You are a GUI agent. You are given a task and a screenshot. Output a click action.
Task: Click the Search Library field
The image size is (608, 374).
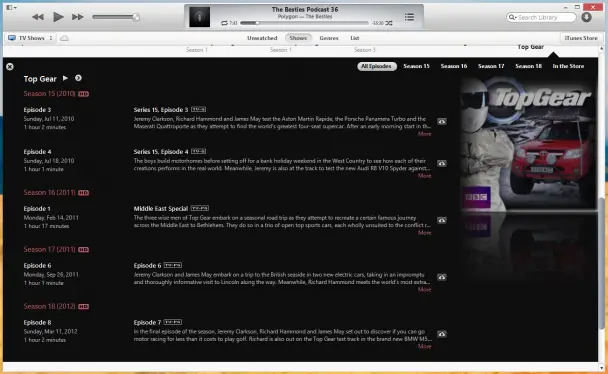click(x=541, y=17)
